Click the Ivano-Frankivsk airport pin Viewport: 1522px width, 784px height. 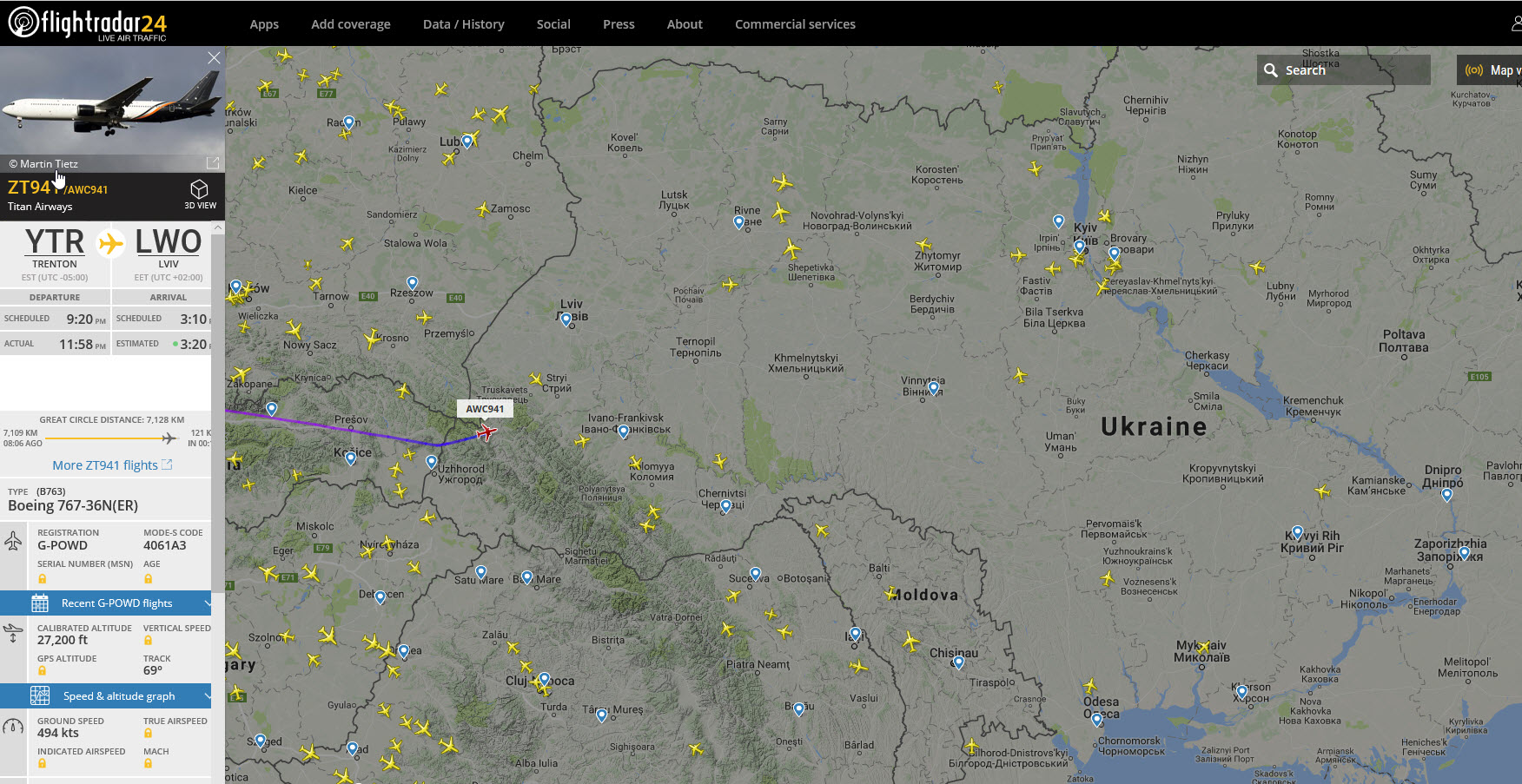point(623,432)
